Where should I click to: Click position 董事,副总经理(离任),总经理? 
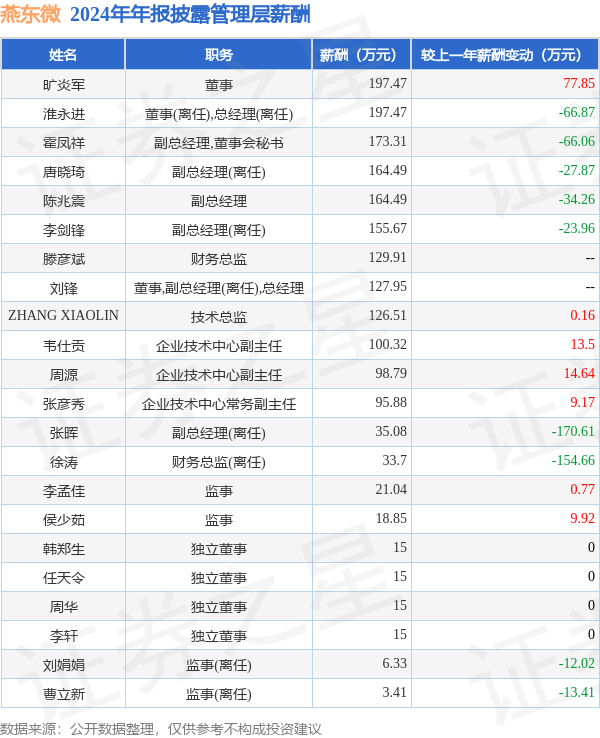[219, 288]
